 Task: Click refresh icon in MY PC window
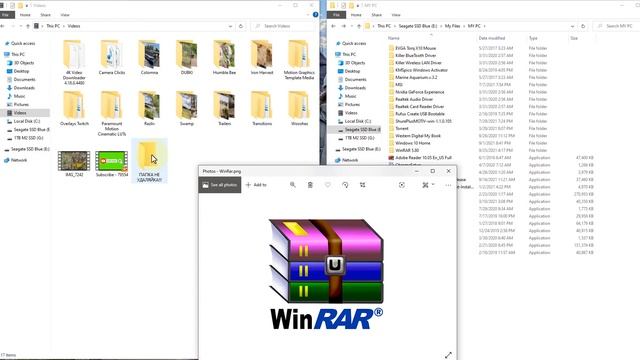click(583, 26)
